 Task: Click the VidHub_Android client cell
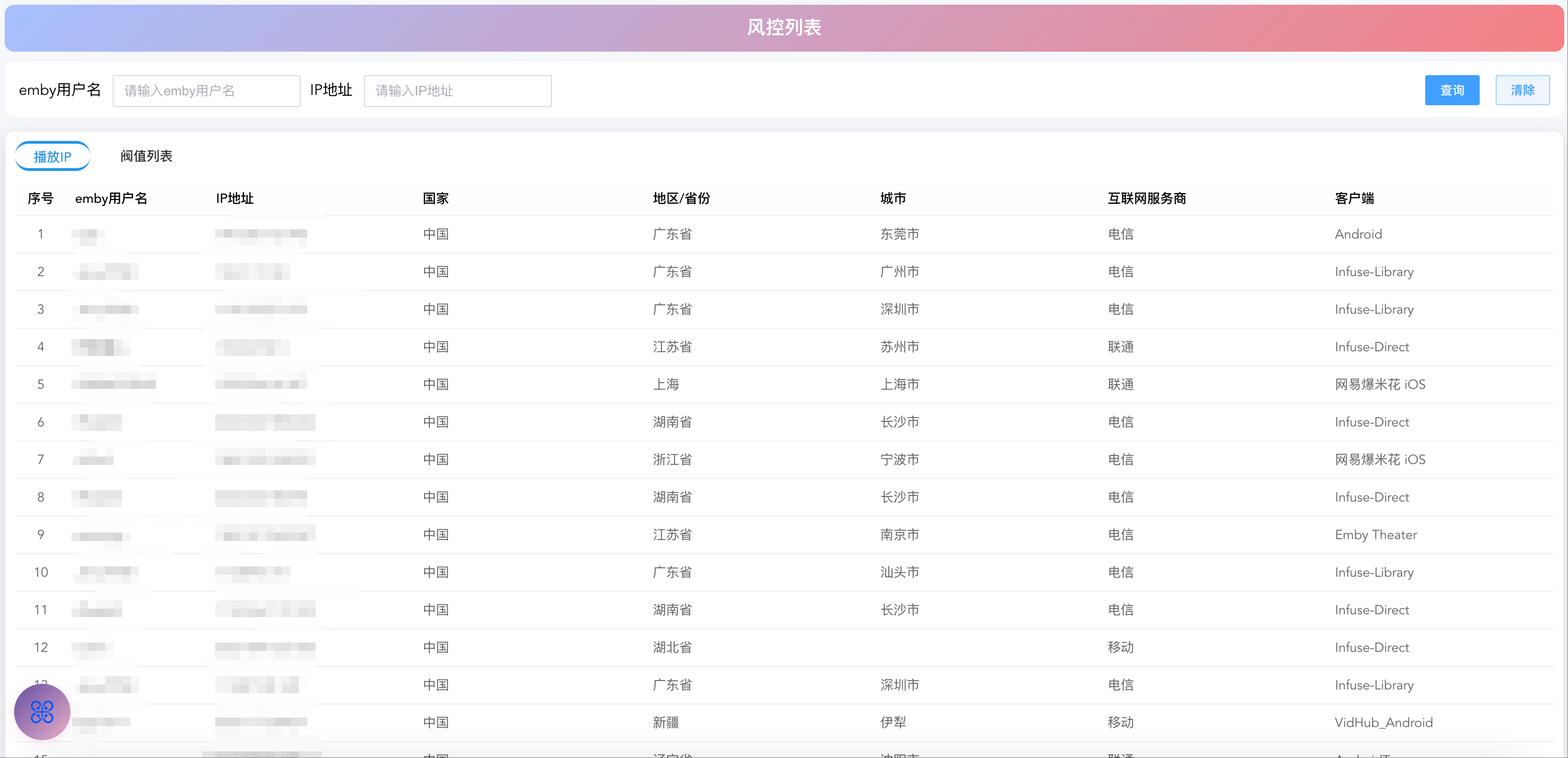click(x=1383, y=722)
